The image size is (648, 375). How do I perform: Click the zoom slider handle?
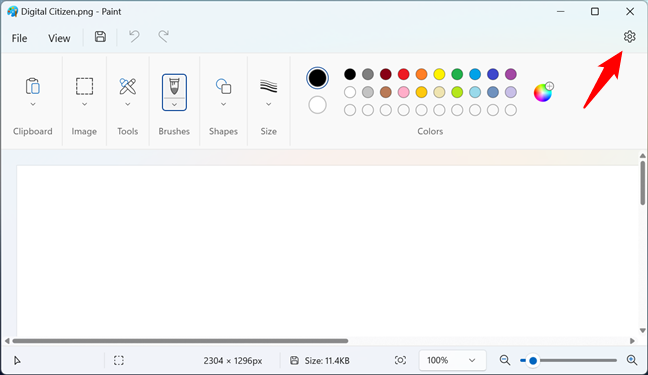pyautogui.click(x=533, y=361)
